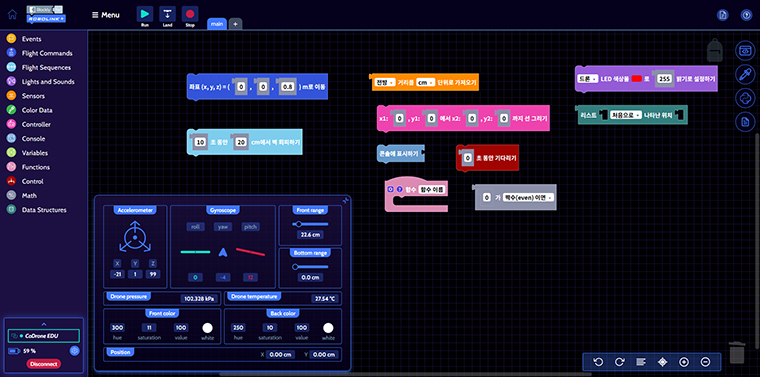Screen dimensions: 760x377
Task: Click the function block question mark icon
Action: pyautogui.click(x=399, y=189)
